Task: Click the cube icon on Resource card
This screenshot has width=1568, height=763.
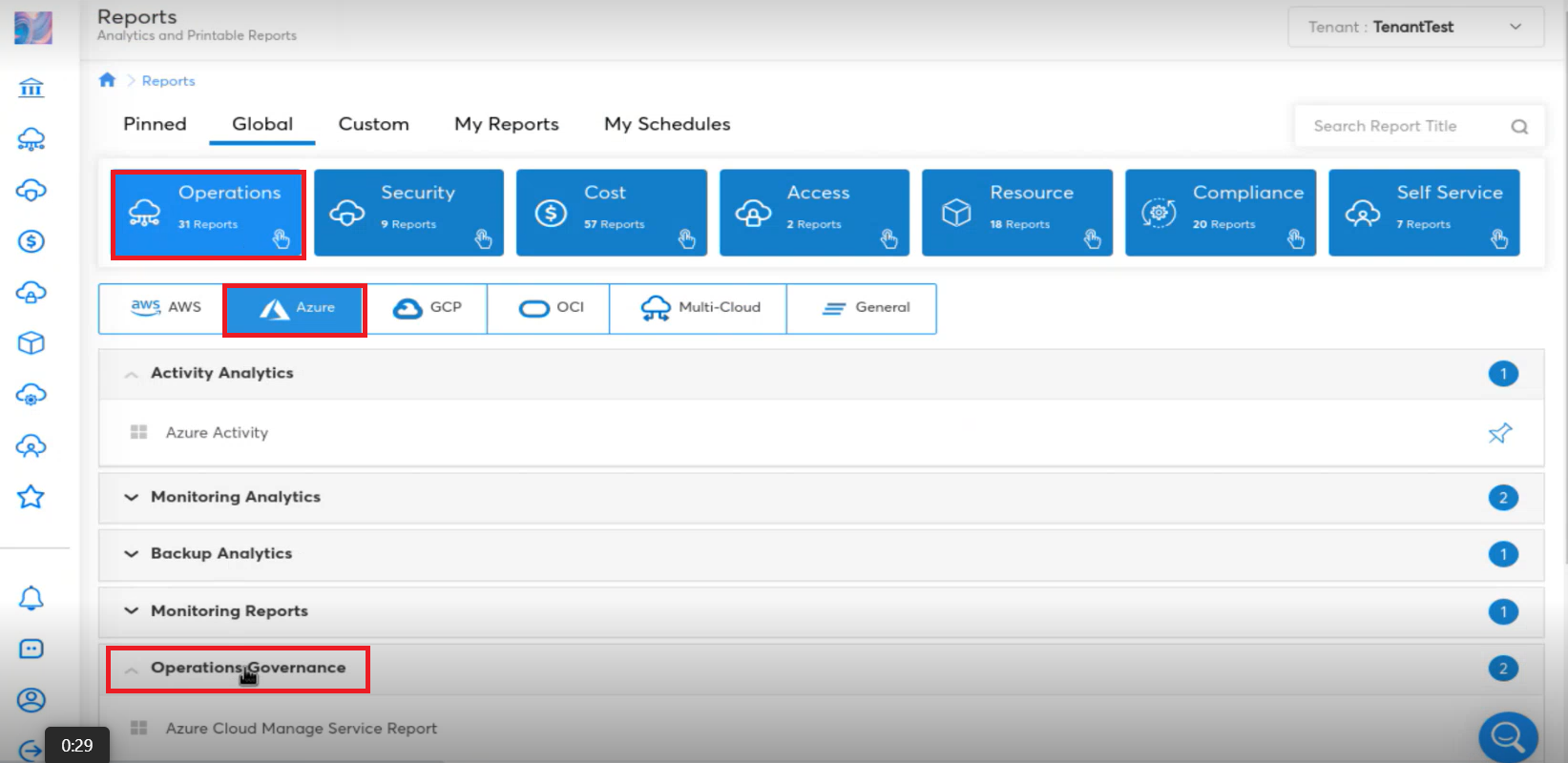Action: 956,213
